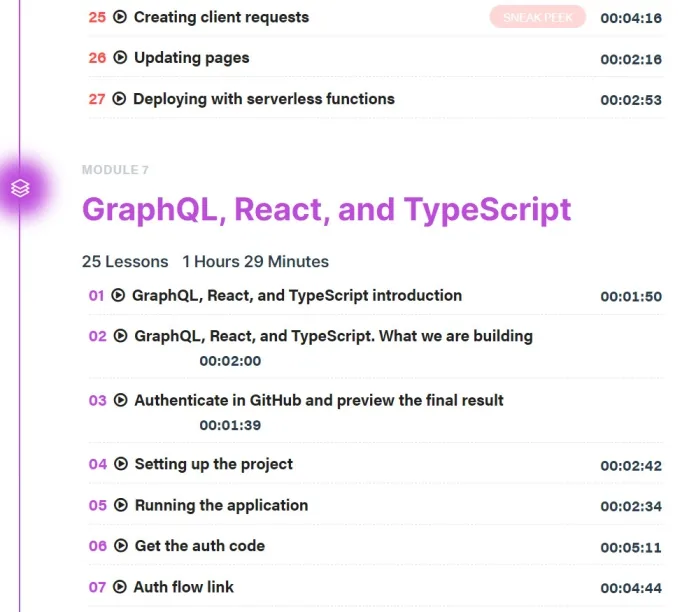Viewport: 682px width, 612px height.
Task: Click duration 00:02:00
Action: [x=230, y=361]
